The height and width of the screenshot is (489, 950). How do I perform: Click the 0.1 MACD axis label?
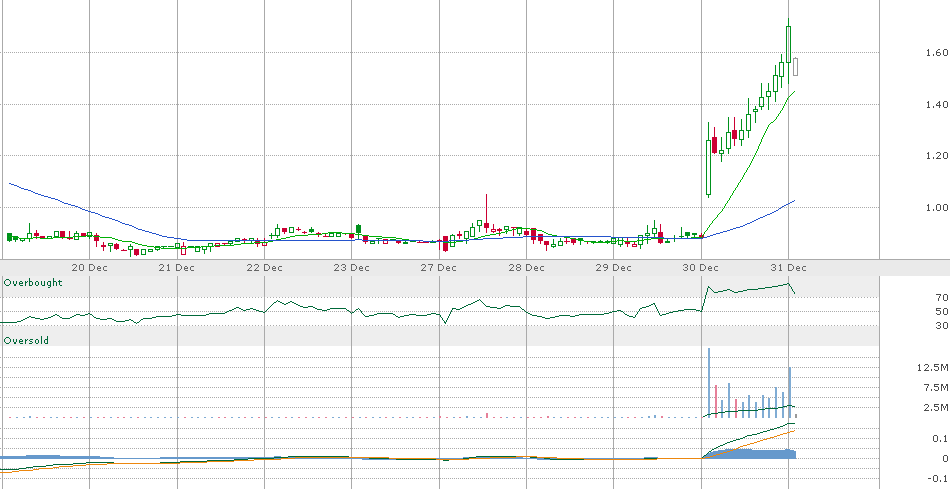(x=941, y=439)
